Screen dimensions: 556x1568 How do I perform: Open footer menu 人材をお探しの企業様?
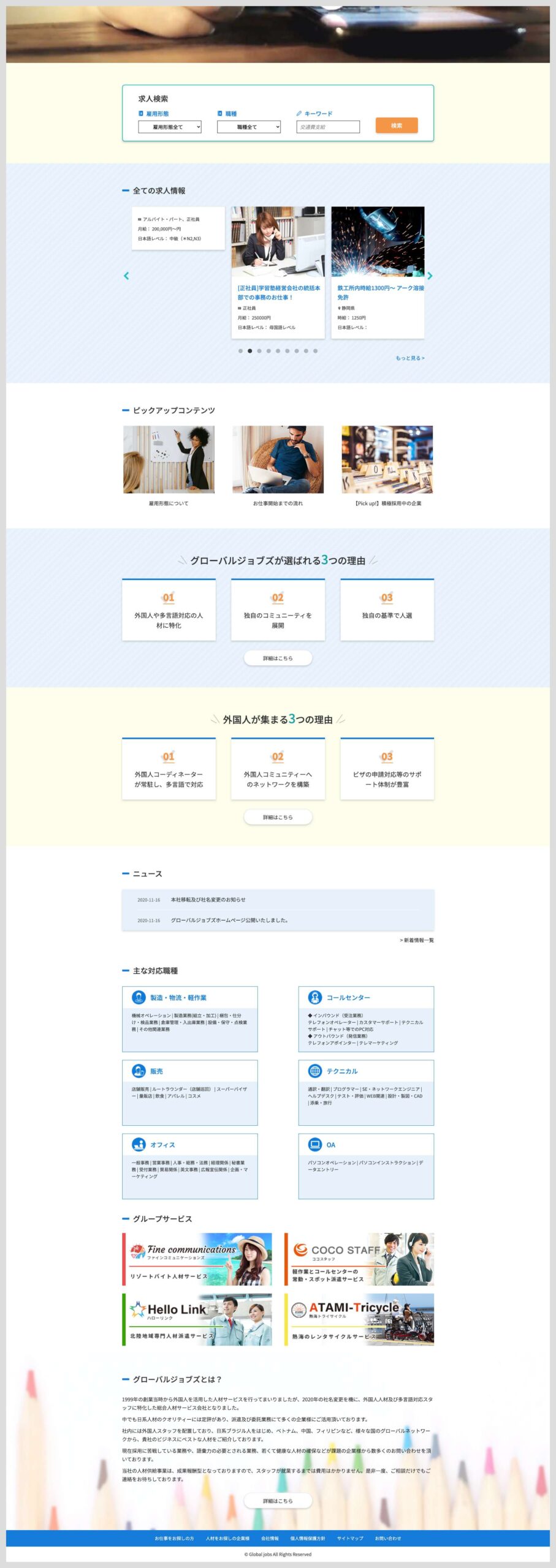(x=227, y=1538)
